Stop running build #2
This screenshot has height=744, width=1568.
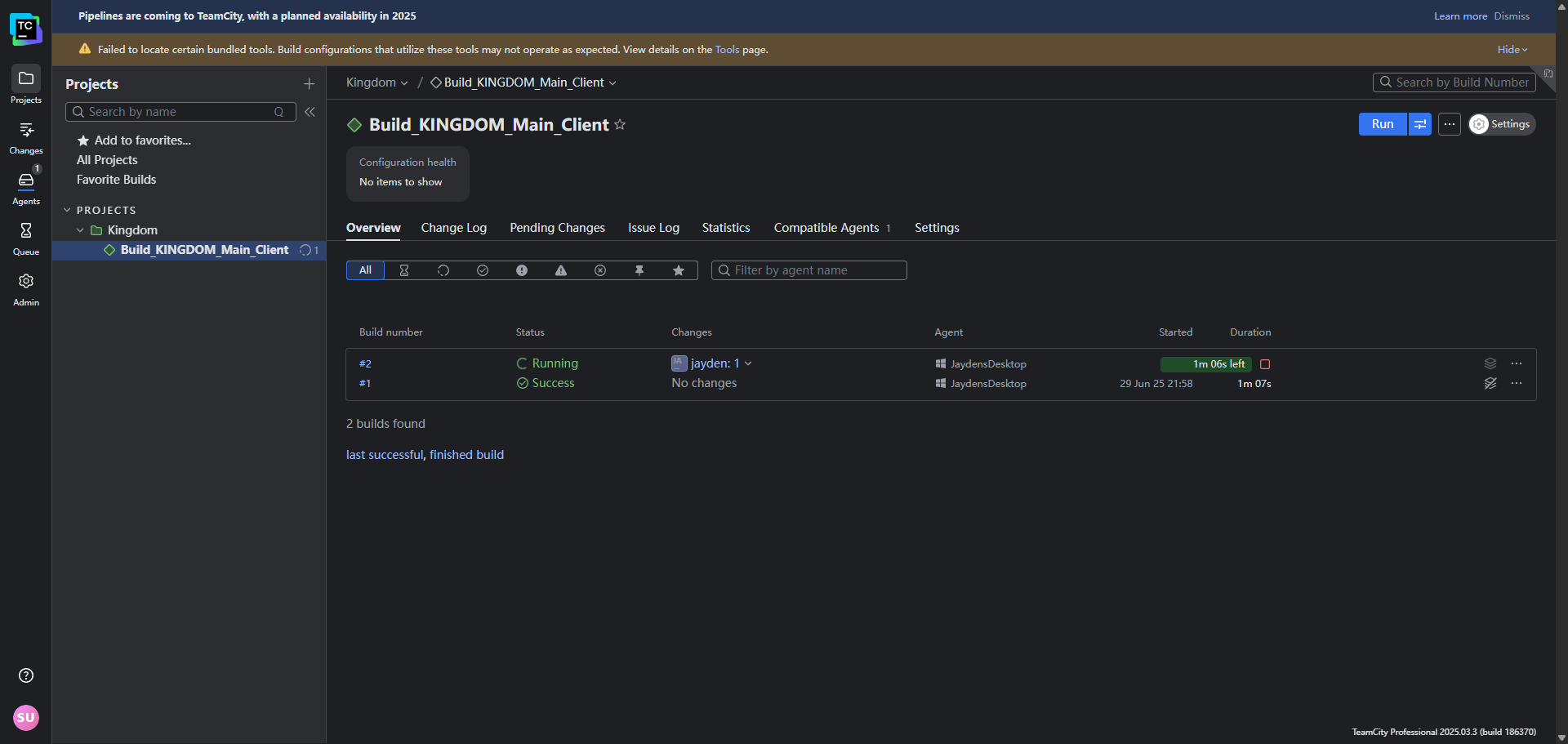(1265, 364)
